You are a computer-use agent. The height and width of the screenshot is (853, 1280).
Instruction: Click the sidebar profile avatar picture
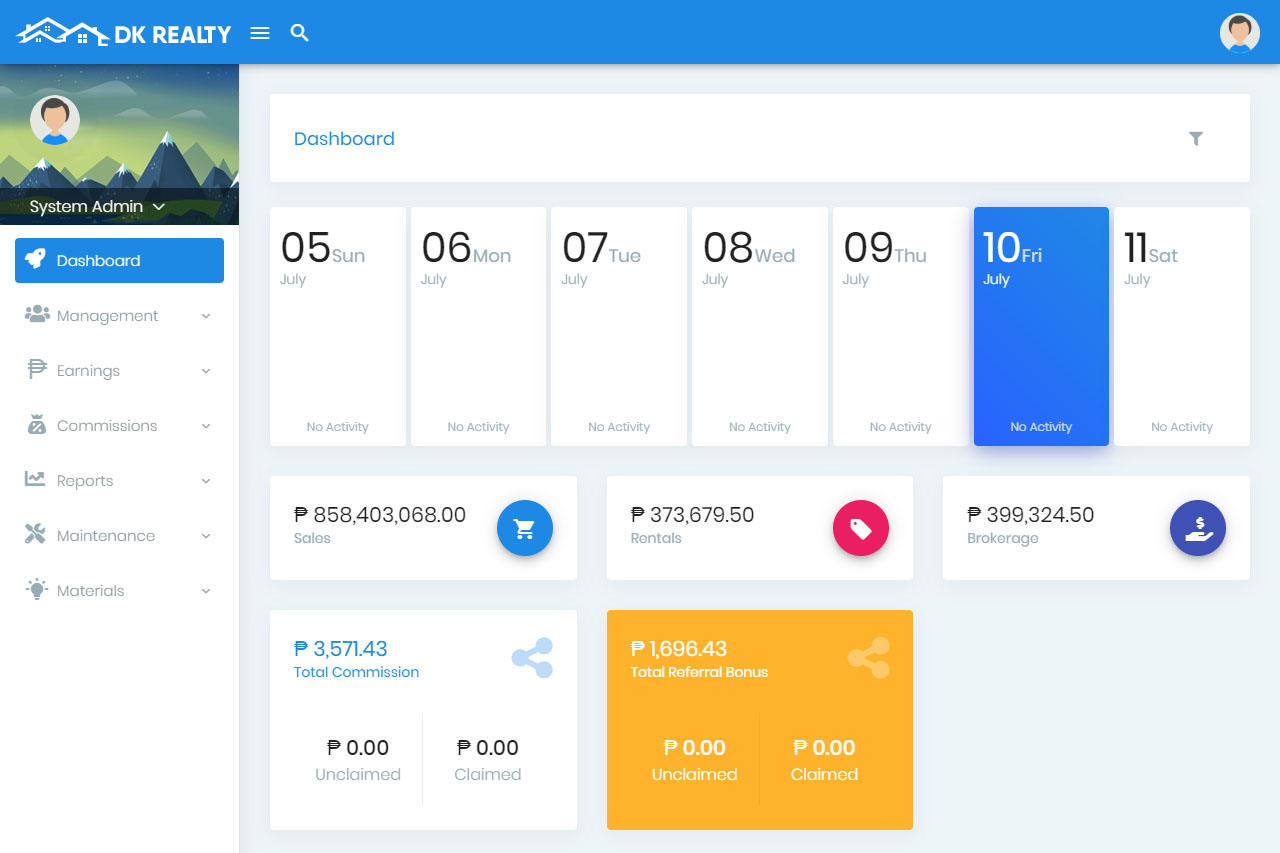(55, 120)
